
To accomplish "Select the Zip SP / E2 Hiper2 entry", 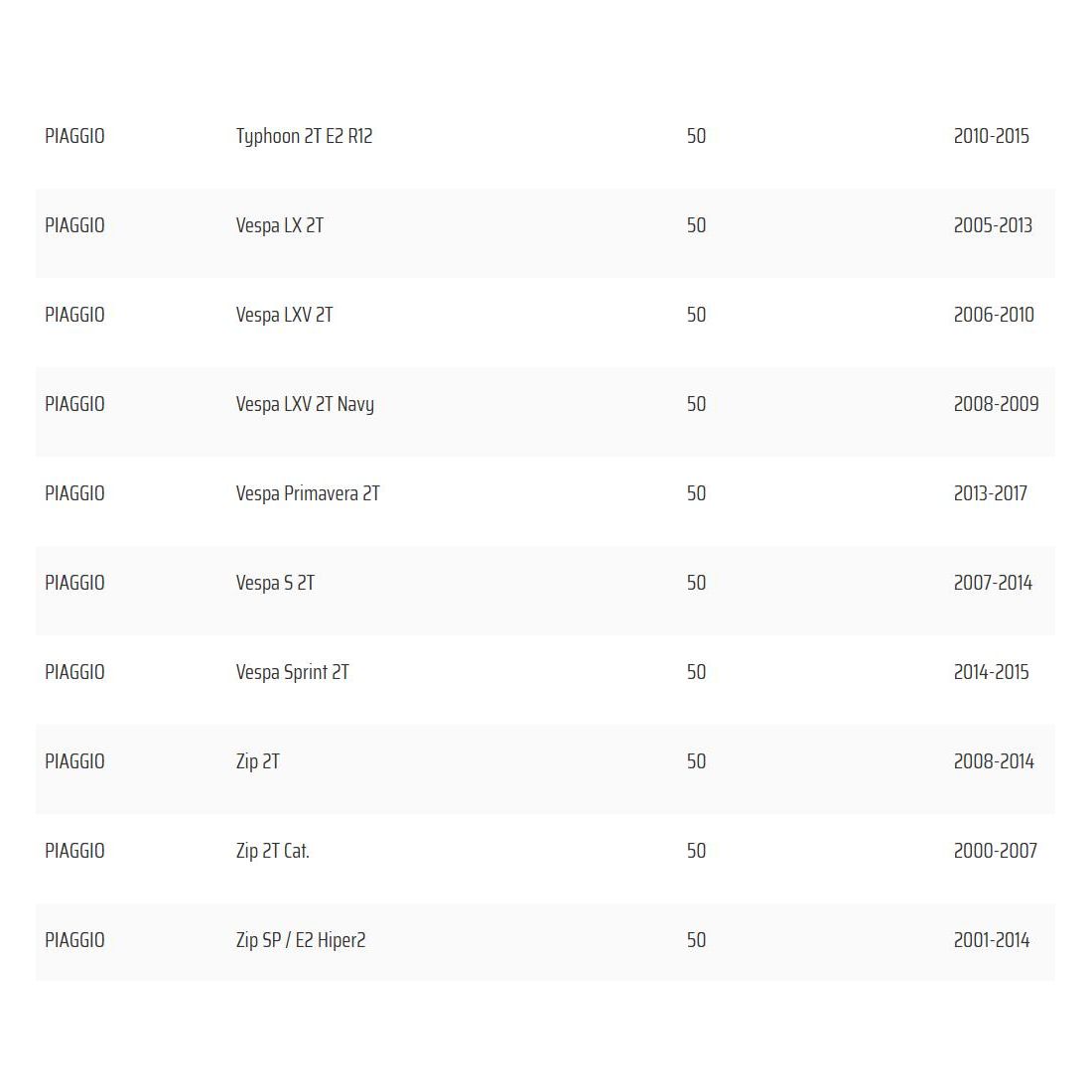I will [301, 940].
